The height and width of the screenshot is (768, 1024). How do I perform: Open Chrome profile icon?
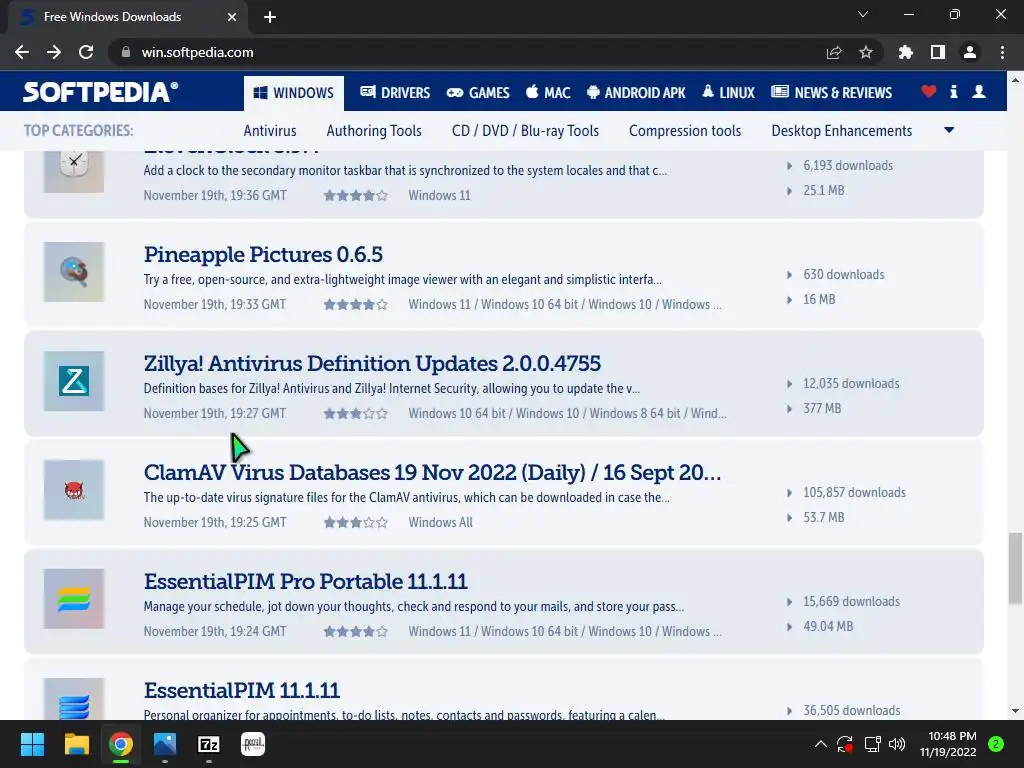click(970, 52)
